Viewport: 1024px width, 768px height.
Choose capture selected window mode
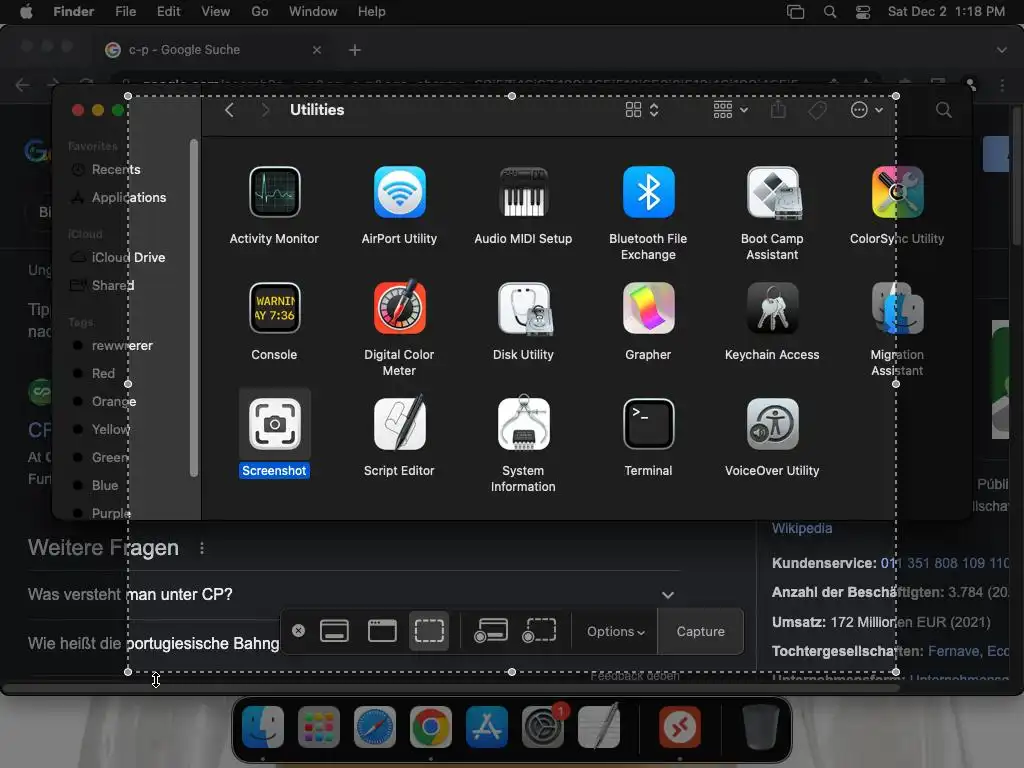point(382,631)
